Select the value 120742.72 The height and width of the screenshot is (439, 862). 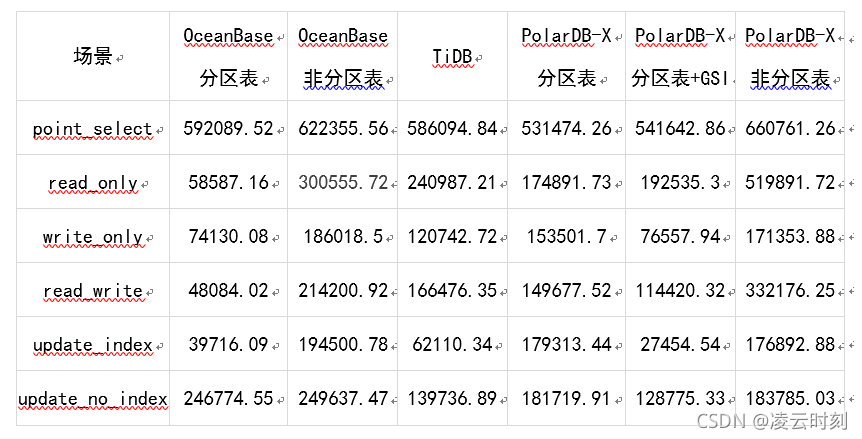coord(452,236)
